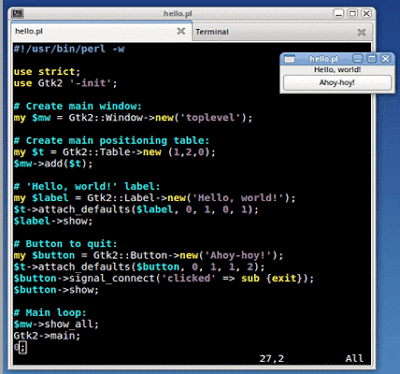Close the Terminal tab

coord(361,32)
